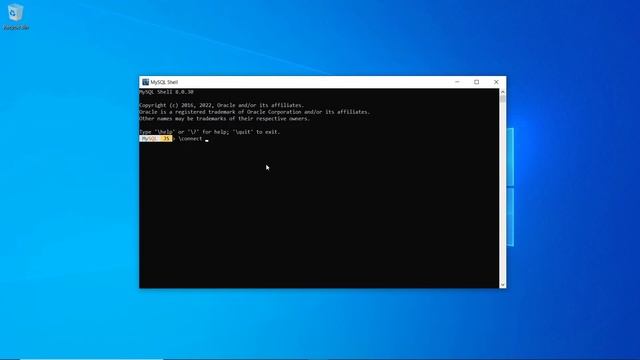Click the typed \connect command text
The height and width of the screenshot is (360, 640).
pos(190,139)
